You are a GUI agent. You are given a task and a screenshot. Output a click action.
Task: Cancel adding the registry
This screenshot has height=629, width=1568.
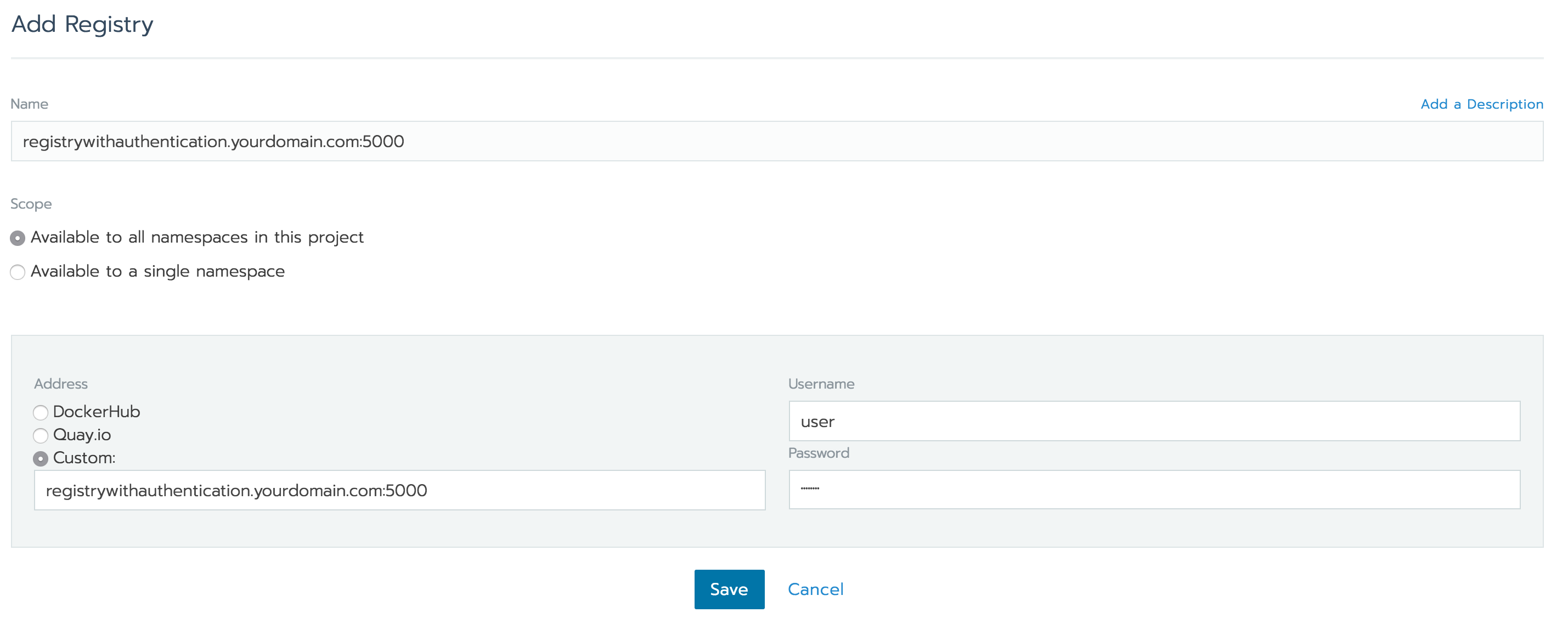[x=816, y=589]
